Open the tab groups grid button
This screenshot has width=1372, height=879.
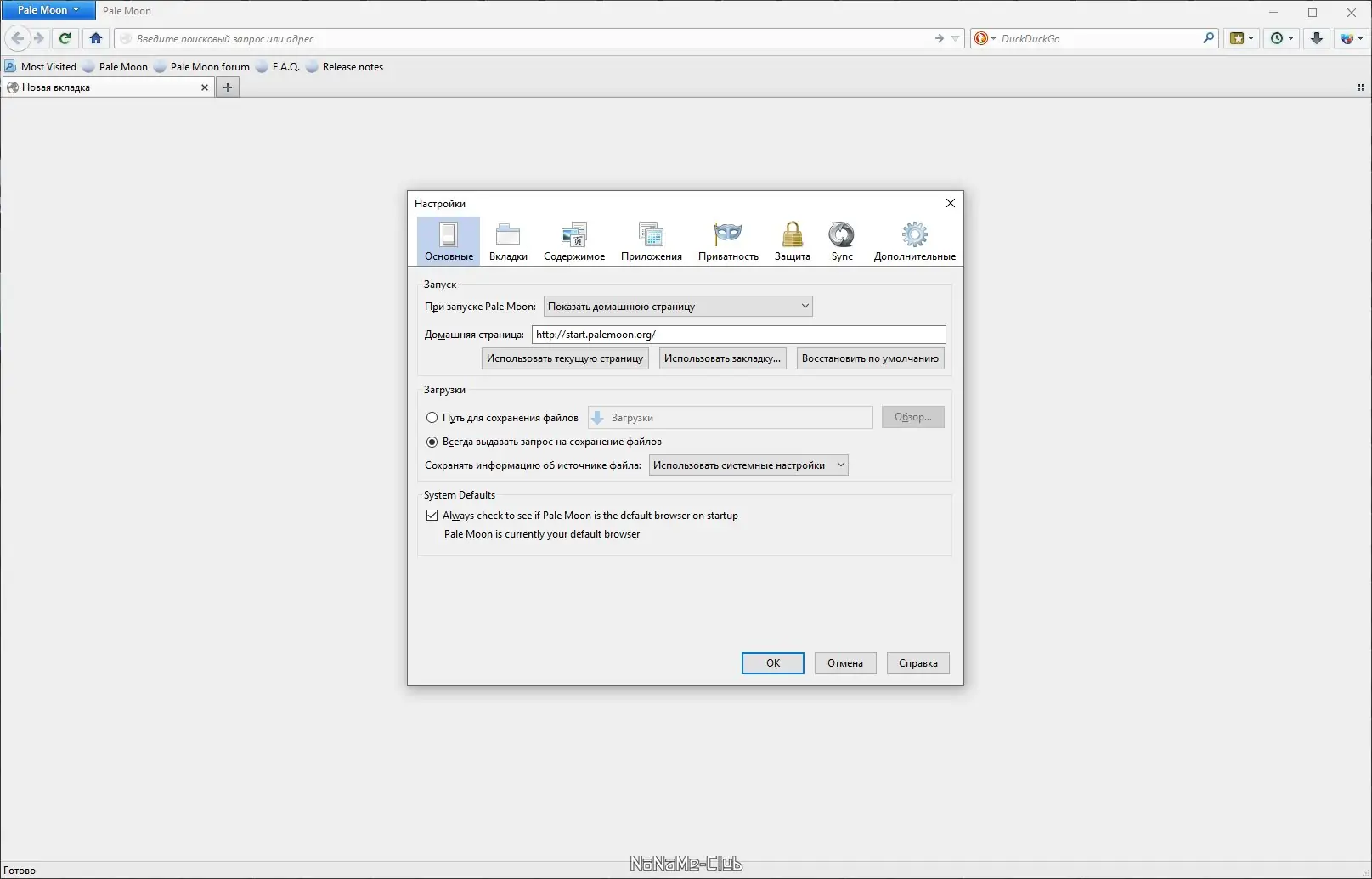(x=1360, y=87)
